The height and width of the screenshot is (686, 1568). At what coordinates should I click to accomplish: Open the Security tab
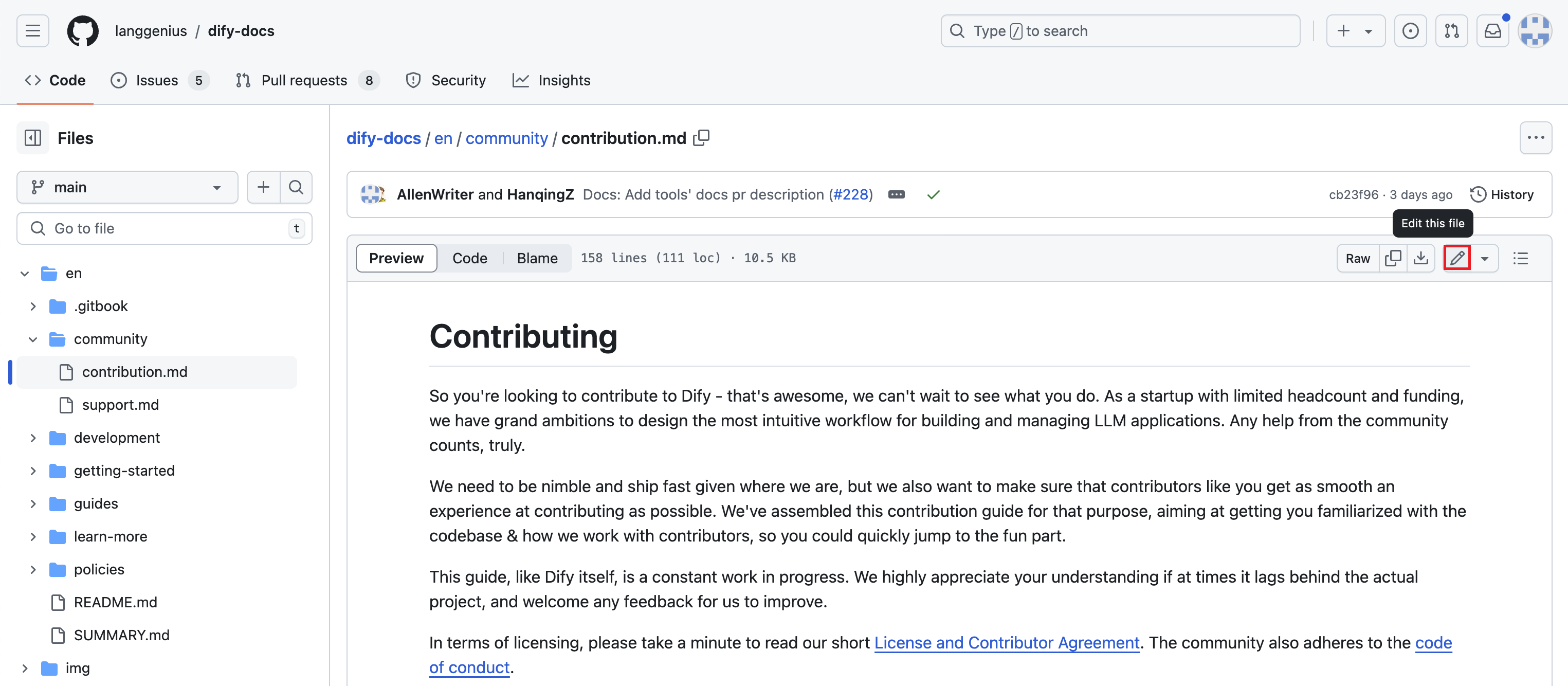446,80
